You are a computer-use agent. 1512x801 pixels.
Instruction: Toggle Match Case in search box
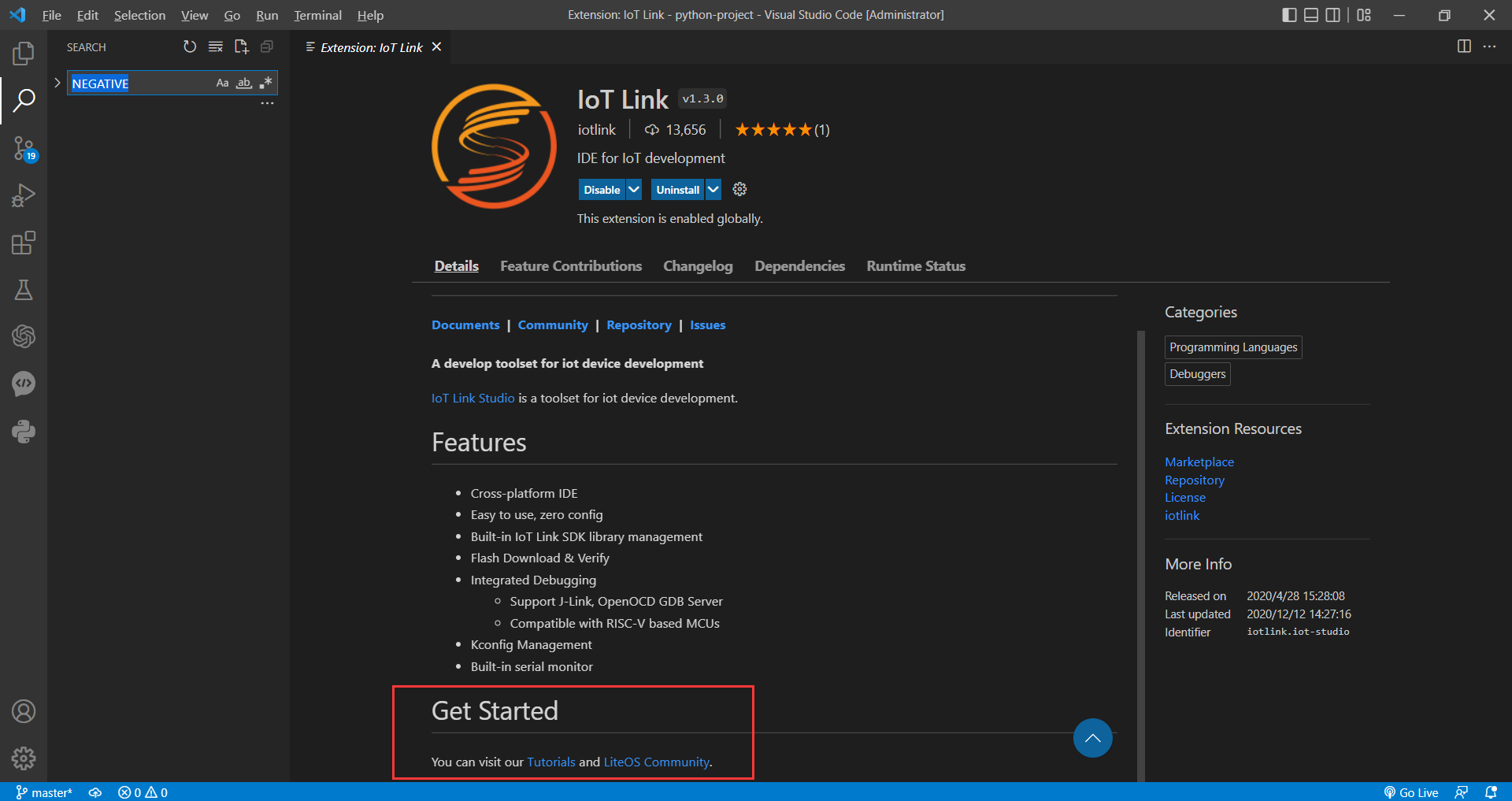(x=223, y=83)
